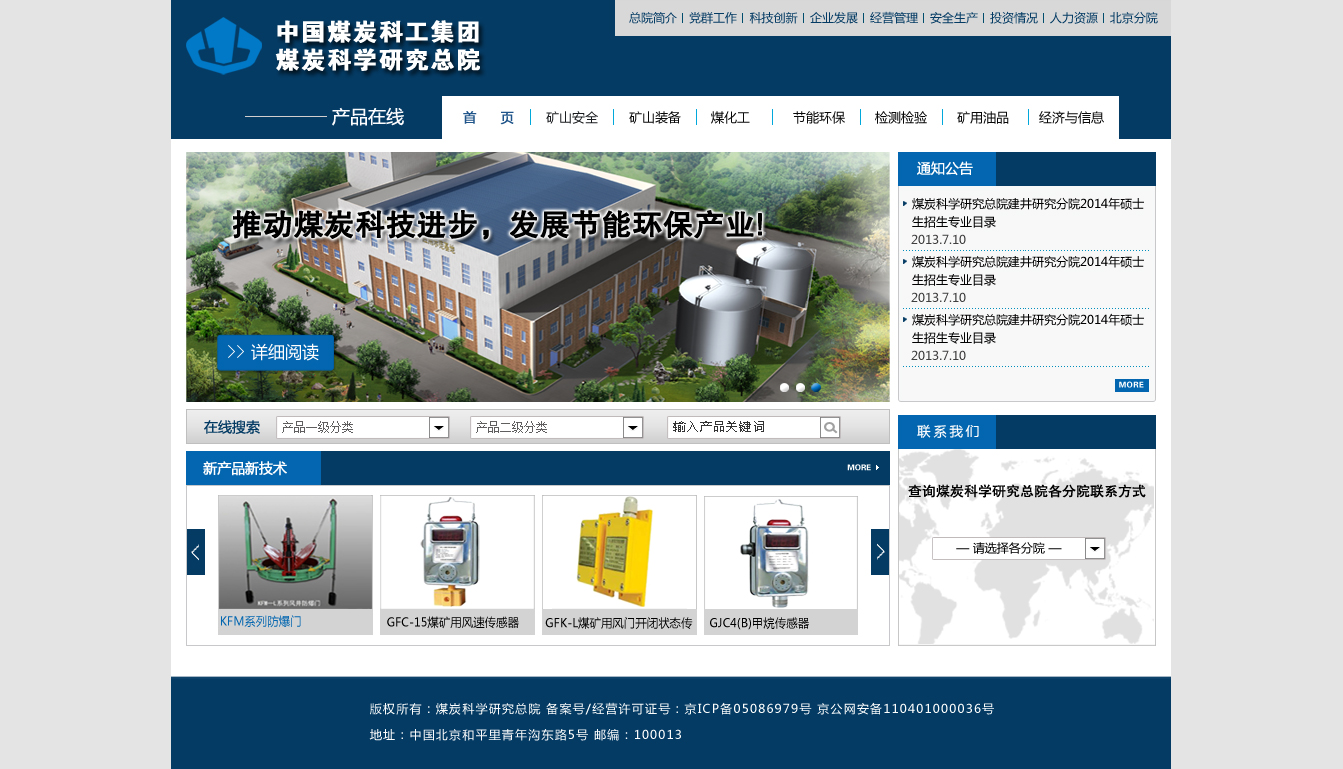This screenshot has width=1343, height=769.
Task: Select the first banner slide dot
Action: click(785, 387)
